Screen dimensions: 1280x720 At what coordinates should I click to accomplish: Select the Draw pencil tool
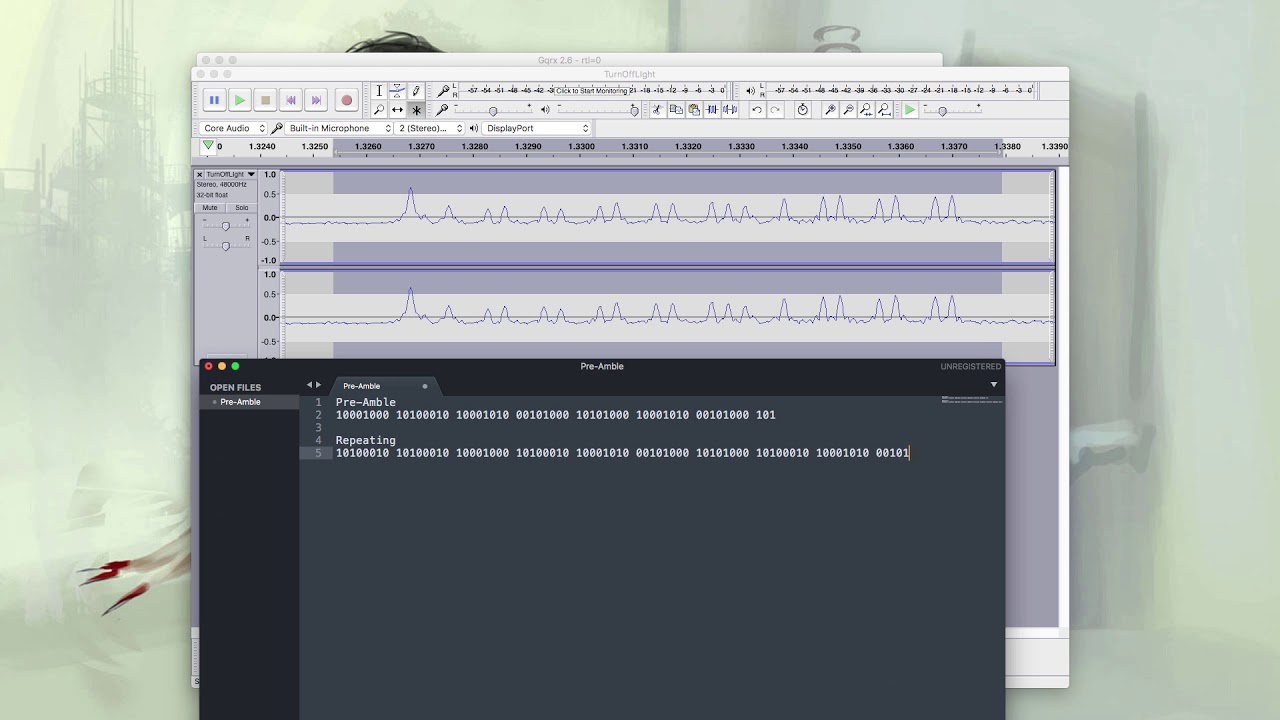[416, 91]
